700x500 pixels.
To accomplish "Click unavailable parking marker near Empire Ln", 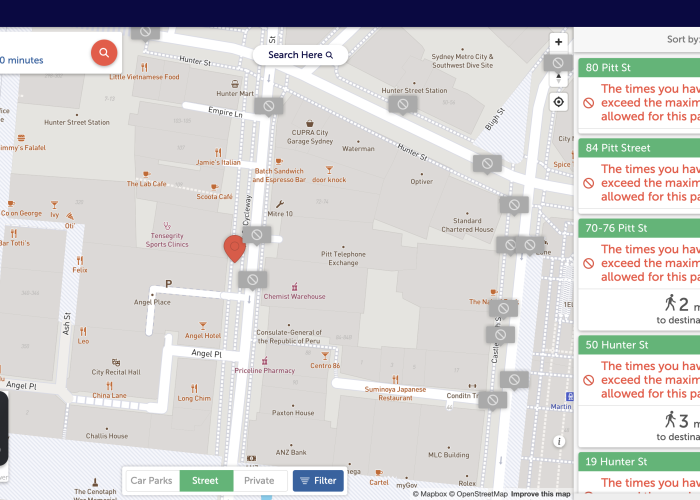I will click(x=269, y=106).
